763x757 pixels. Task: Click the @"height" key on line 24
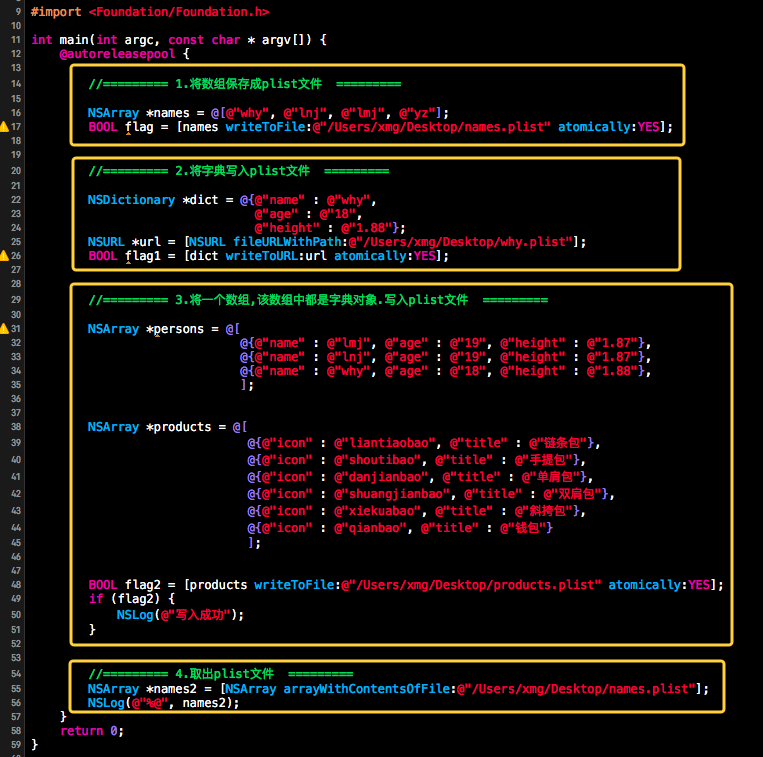point(287,228)
